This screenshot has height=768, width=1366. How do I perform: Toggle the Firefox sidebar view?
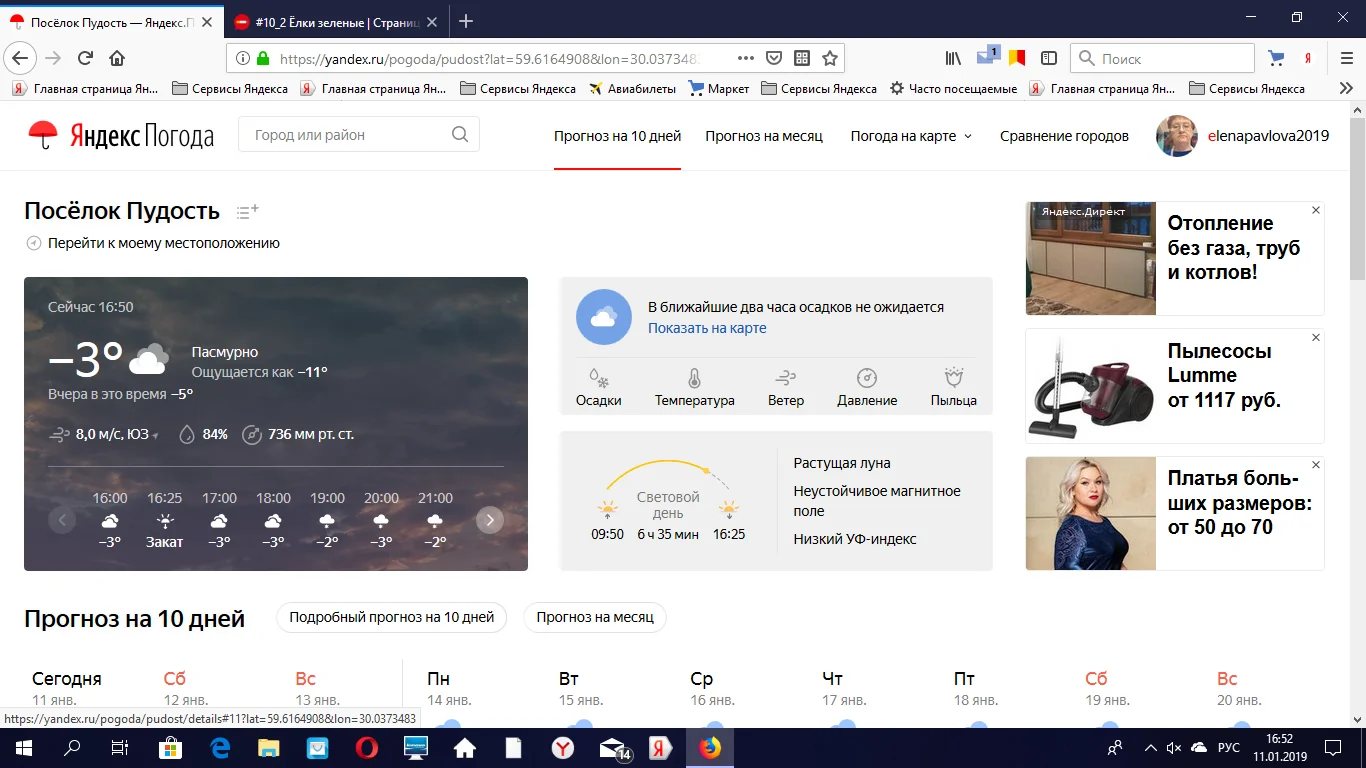[1049, 58]
